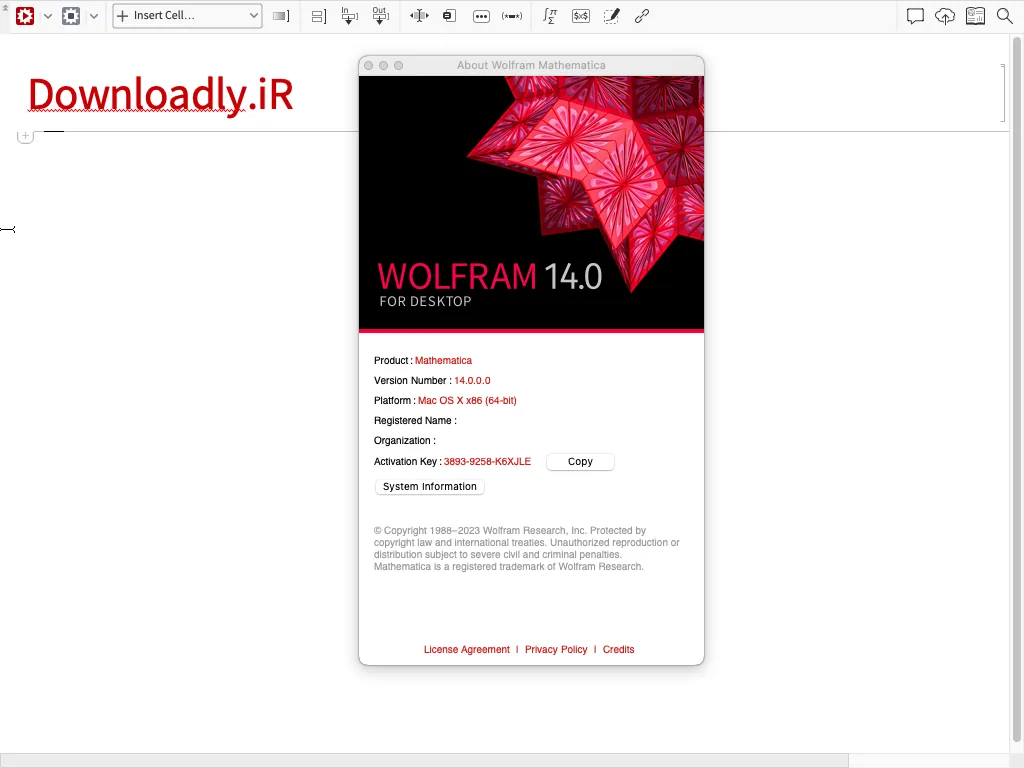Viewport: 1024px width, 768px height.
Task: Open the drawing tools pencil icon
Action: [611, 16]
